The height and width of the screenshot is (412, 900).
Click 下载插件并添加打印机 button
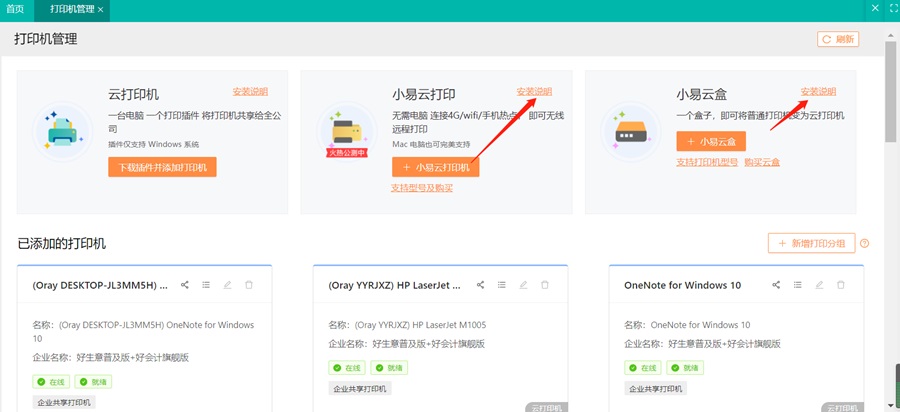[x=162, y=167]
